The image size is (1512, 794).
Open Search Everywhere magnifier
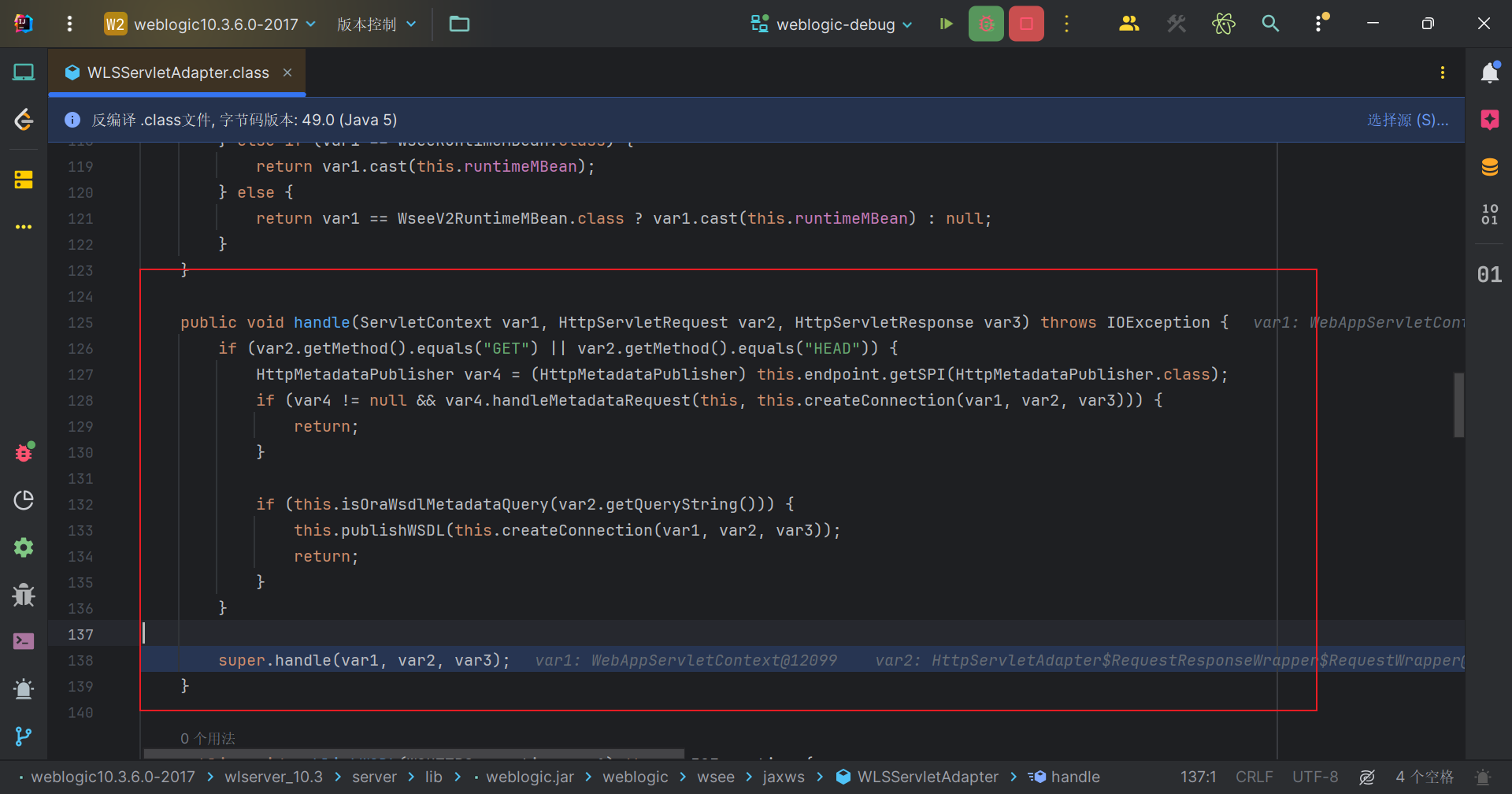tap(1270, 24)
